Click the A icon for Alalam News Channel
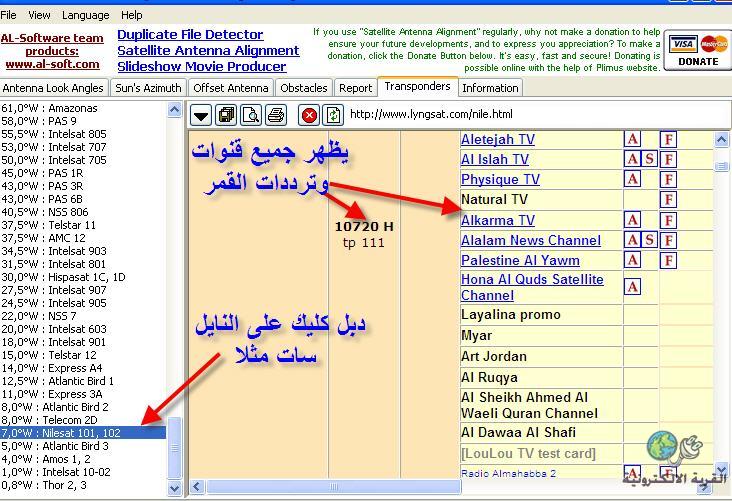The height and width of the screenshot is (501, 732). [633, 240]
